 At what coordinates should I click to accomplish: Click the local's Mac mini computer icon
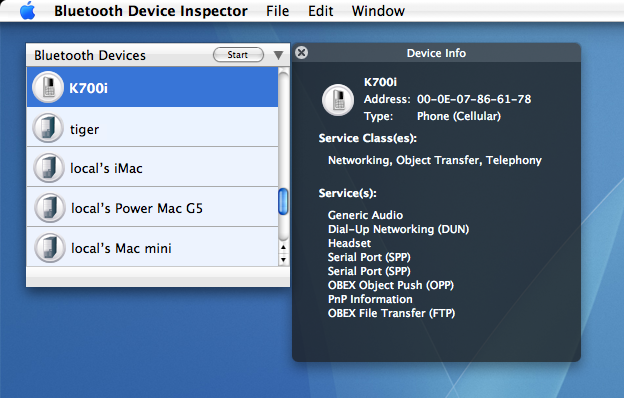(49, 248)
